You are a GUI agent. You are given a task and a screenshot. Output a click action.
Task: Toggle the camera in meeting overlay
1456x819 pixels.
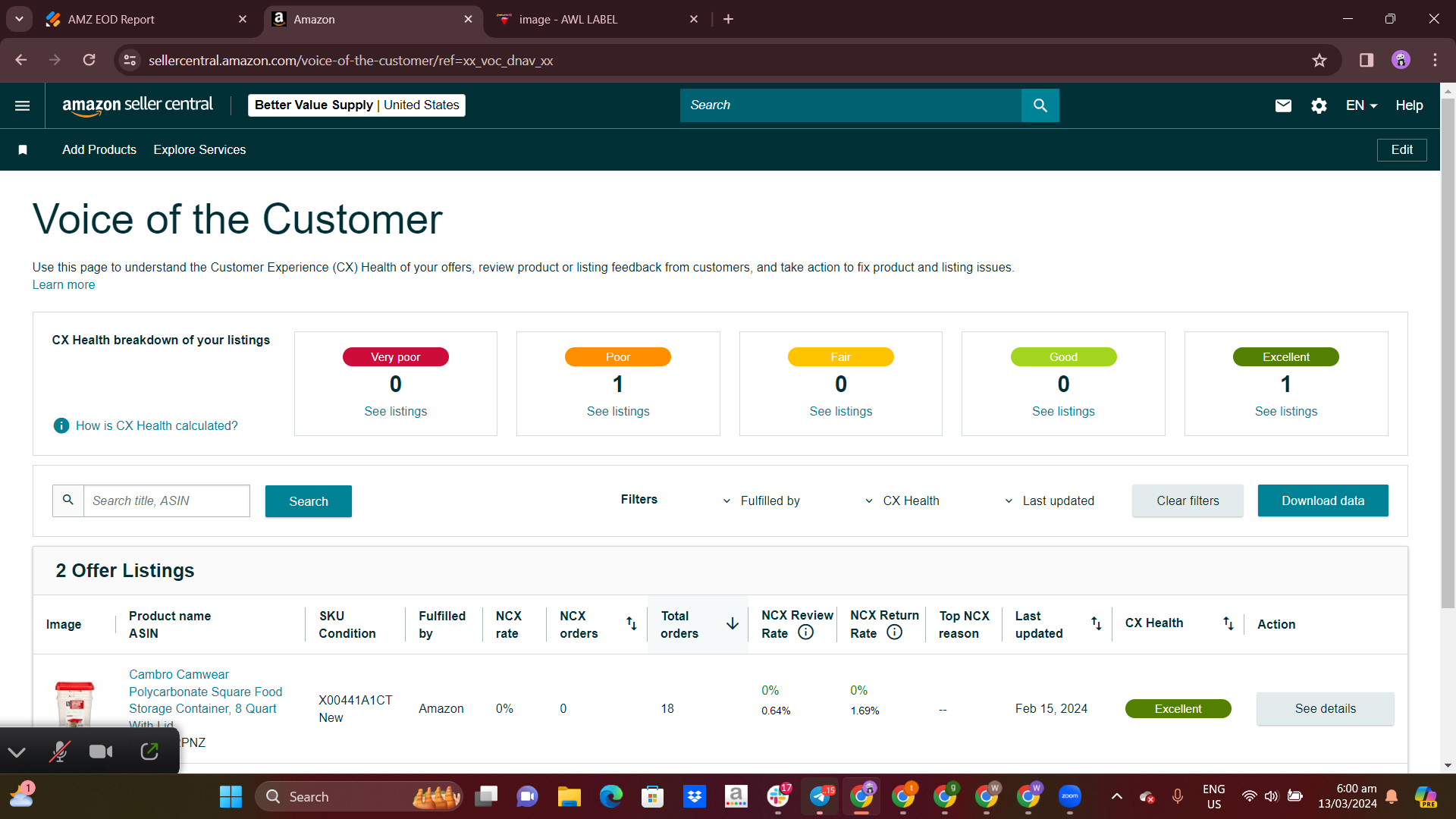[101, 752]
